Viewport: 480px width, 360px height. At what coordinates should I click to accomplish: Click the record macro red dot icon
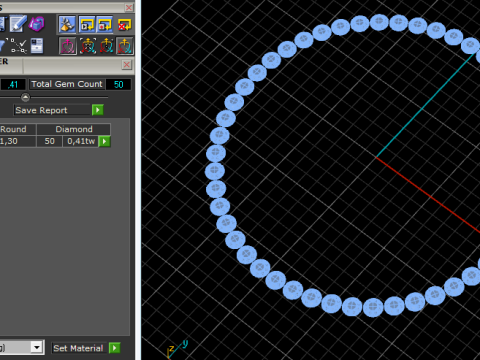click(105, 25)
